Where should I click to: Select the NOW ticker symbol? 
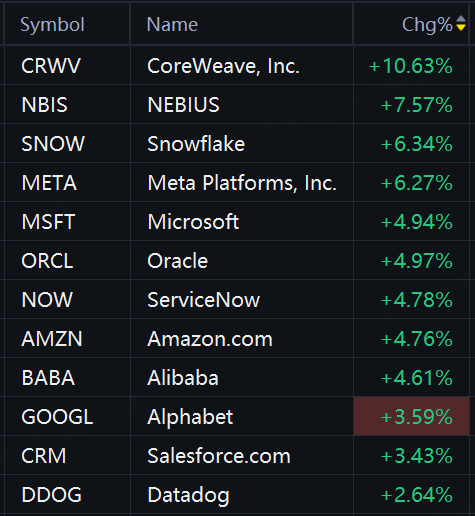tap(47, 300)
